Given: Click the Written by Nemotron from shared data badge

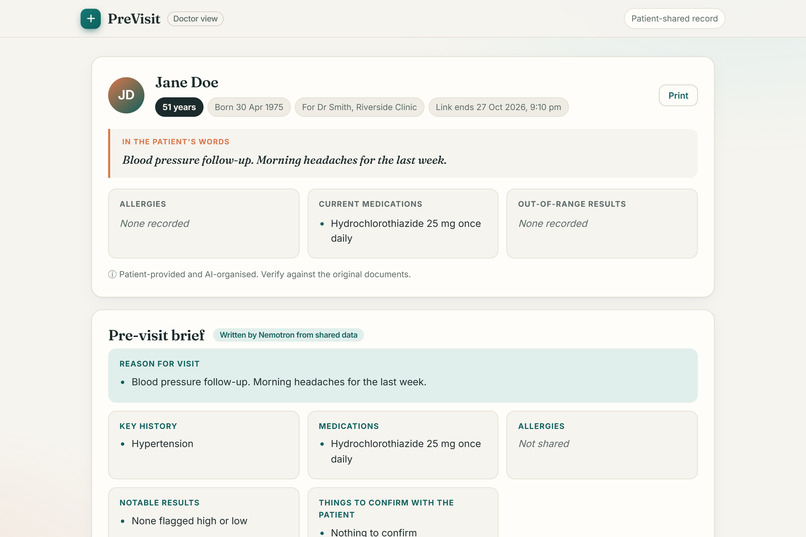Looking at the screenshot, I should click(288, 335).
